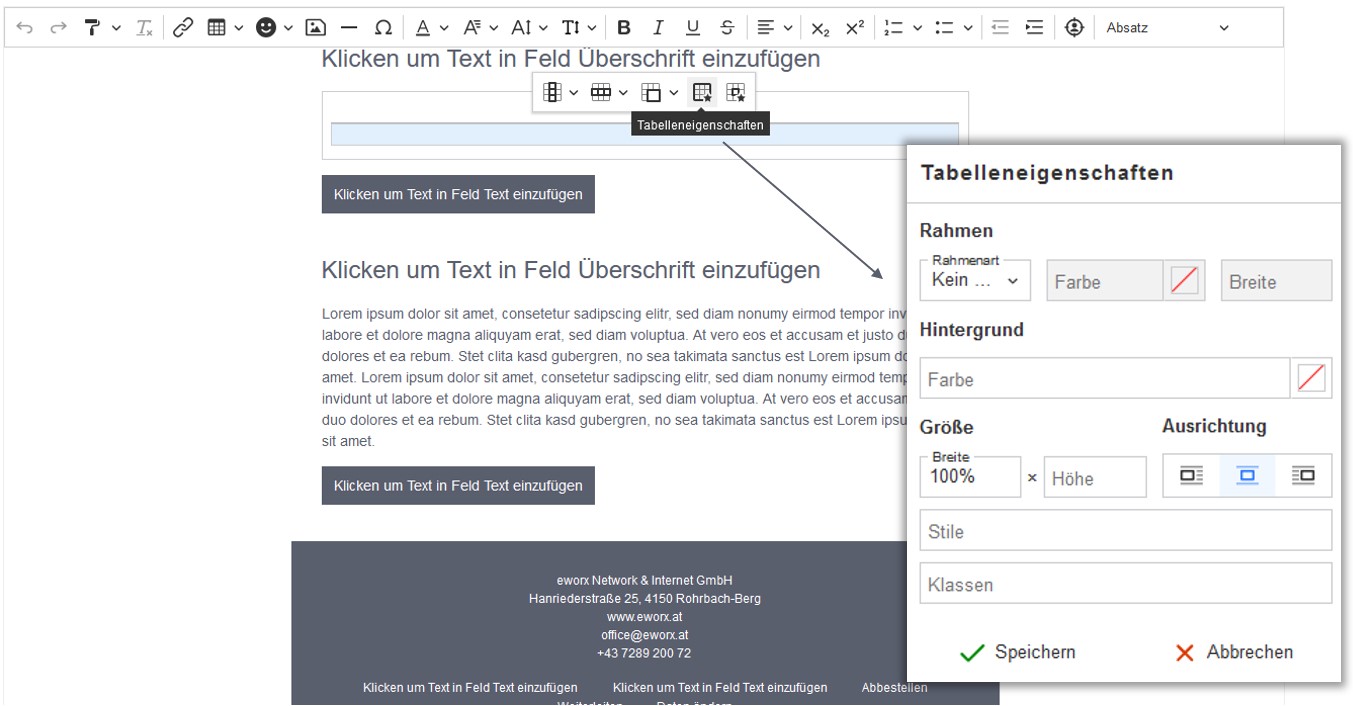Click the redo arrow in the toolbar

pos(58,28)
